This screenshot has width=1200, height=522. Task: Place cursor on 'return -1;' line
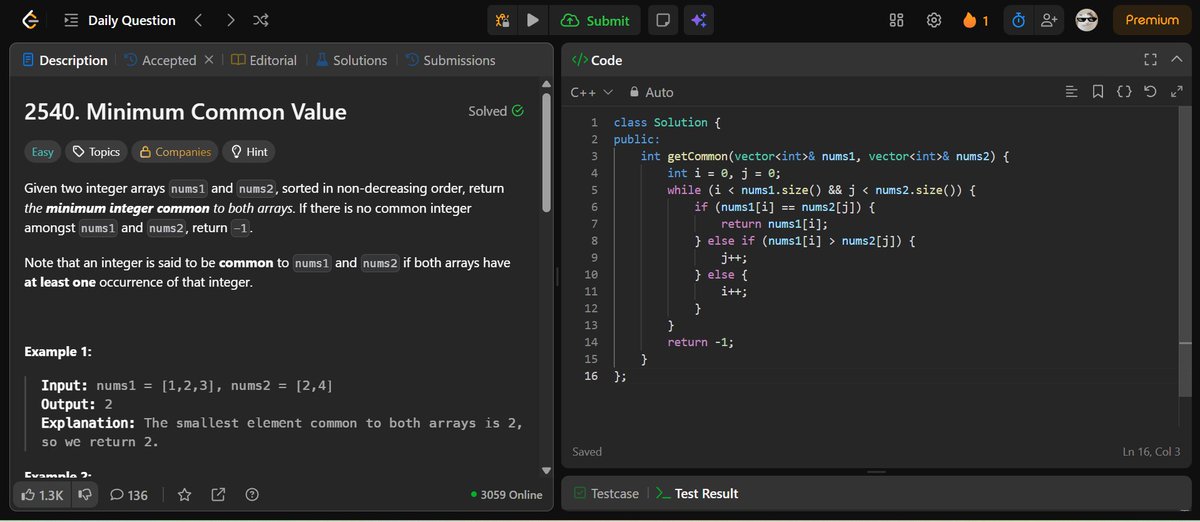pos(700,342)
